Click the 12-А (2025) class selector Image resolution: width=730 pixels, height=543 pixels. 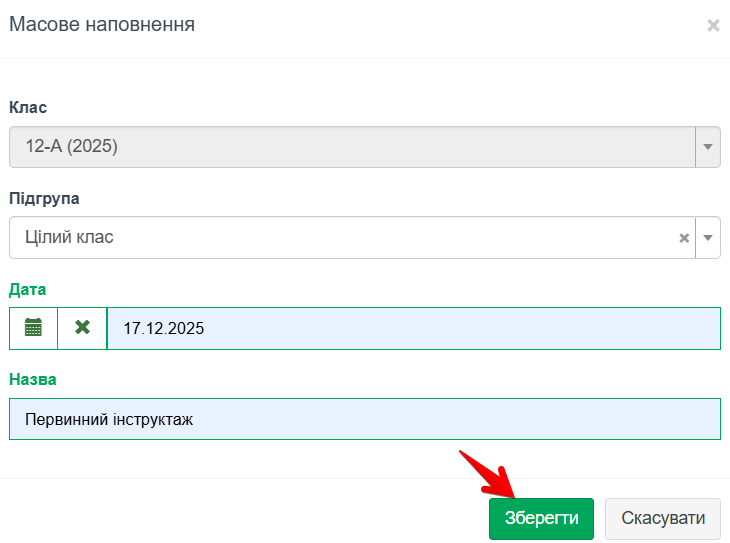coord(350,147)
